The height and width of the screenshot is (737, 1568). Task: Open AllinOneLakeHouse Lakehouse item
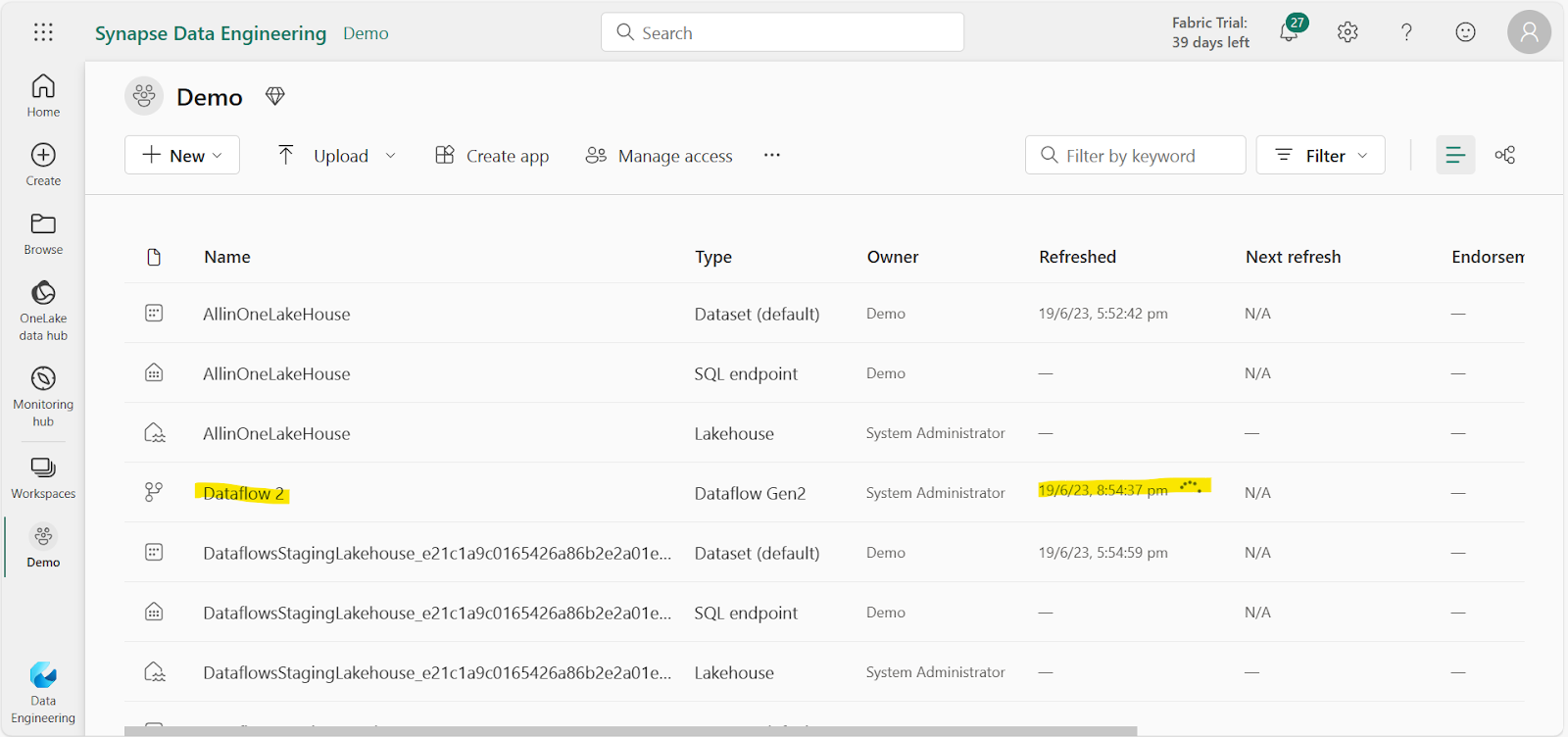point(276,433)
